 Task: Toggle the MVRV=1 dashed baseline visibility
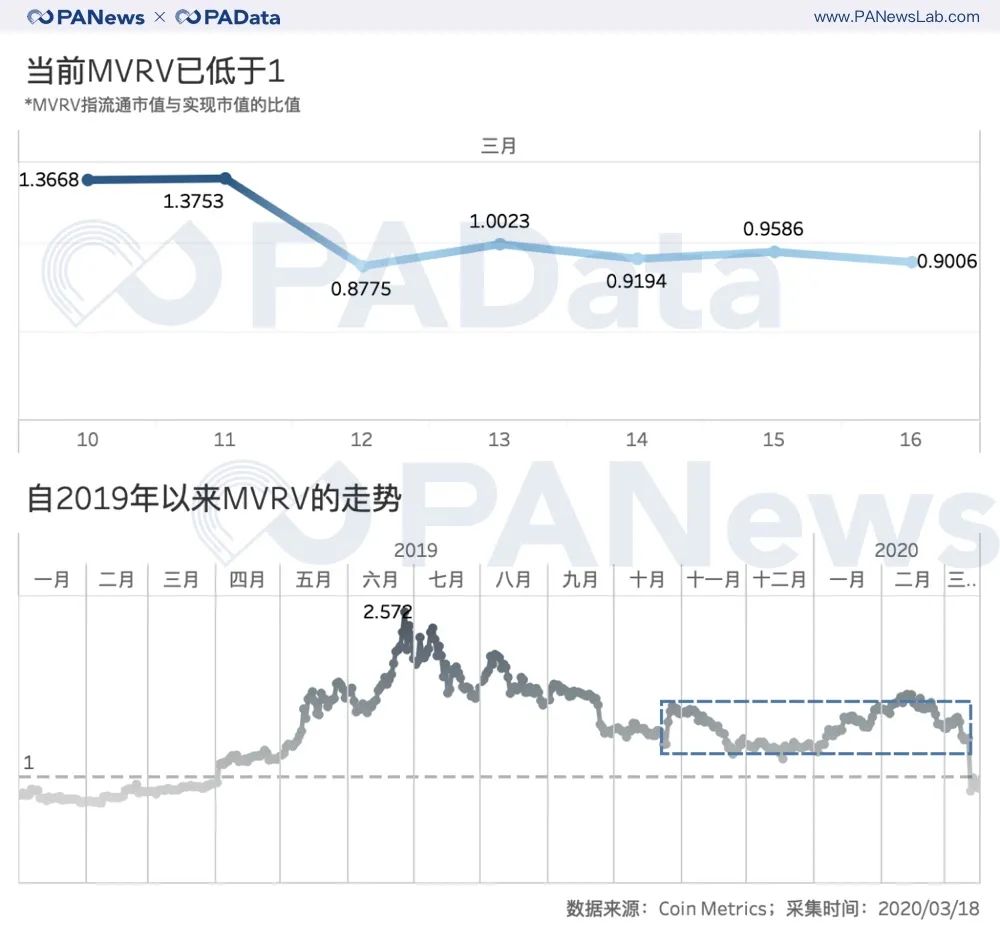click(x=500, y=776)
